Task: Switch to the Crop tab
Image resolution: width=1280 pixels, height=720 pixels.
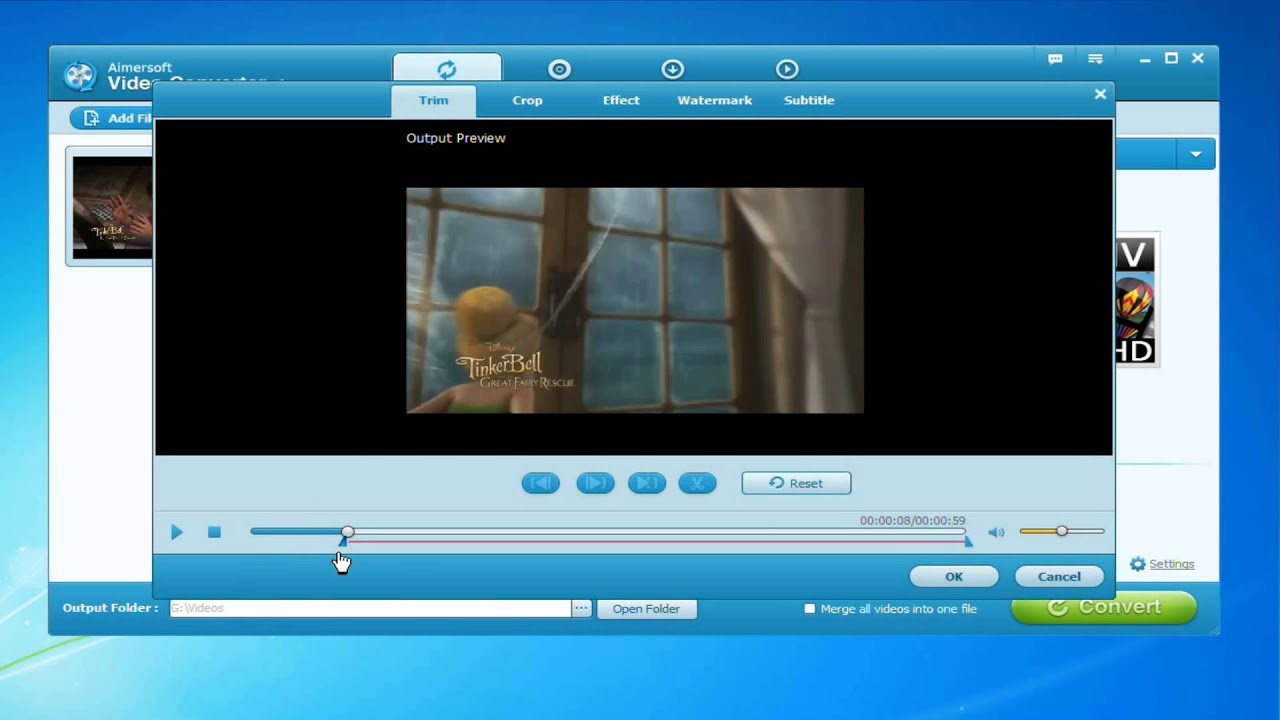Action: click(x=527, y=100)
